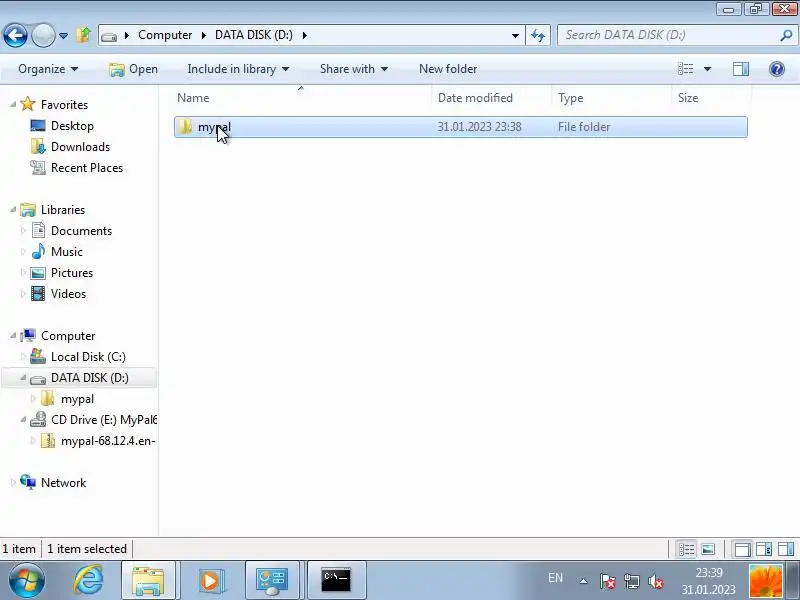Open Local Disk (C:) in navigation pane
This screenshot has height=600, width=800.
tap(88, 357)
